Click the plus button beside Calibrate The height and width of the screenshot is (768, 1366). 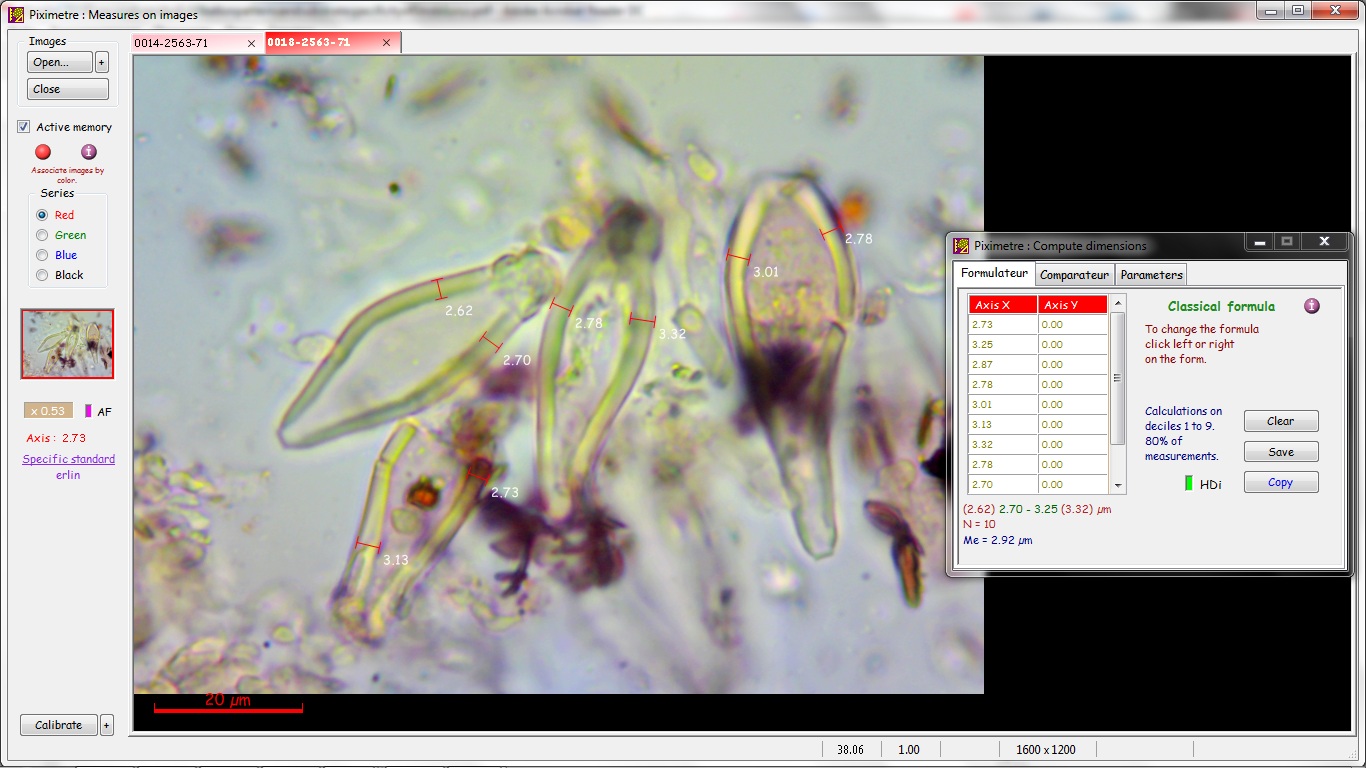[107, 725]
